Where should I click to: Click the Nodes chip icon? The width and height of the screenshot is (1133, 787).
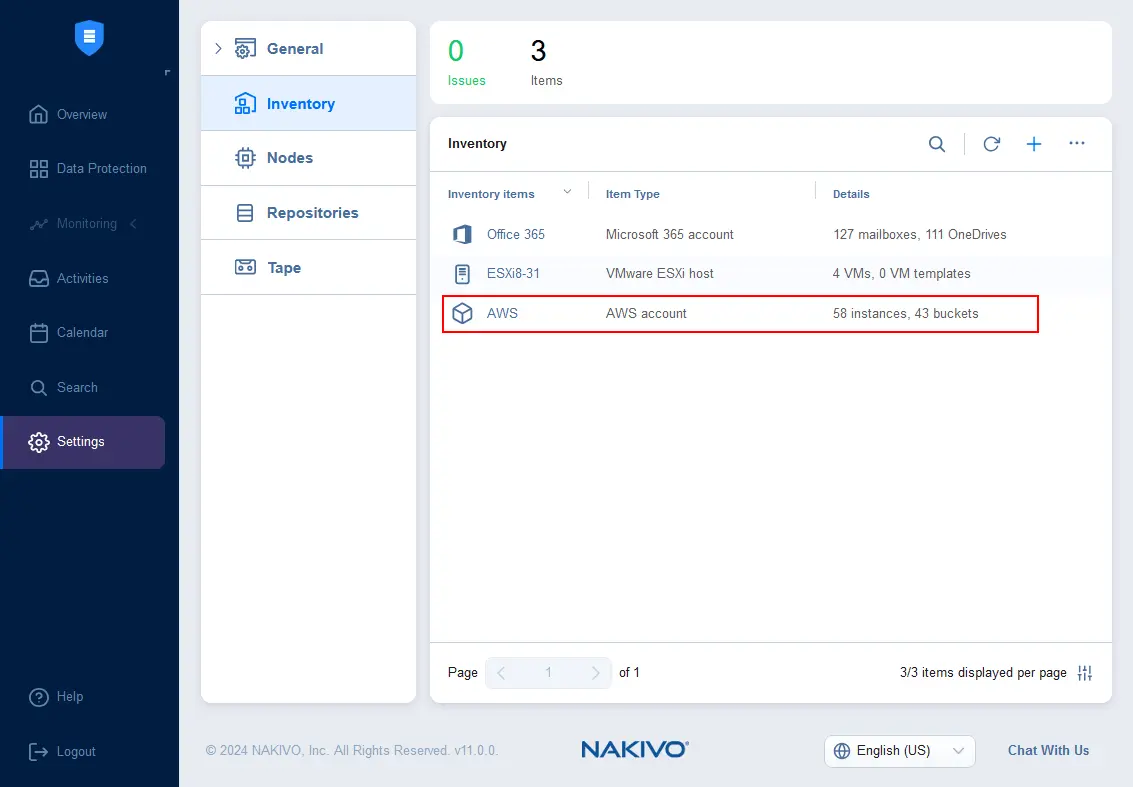point(245,158)
